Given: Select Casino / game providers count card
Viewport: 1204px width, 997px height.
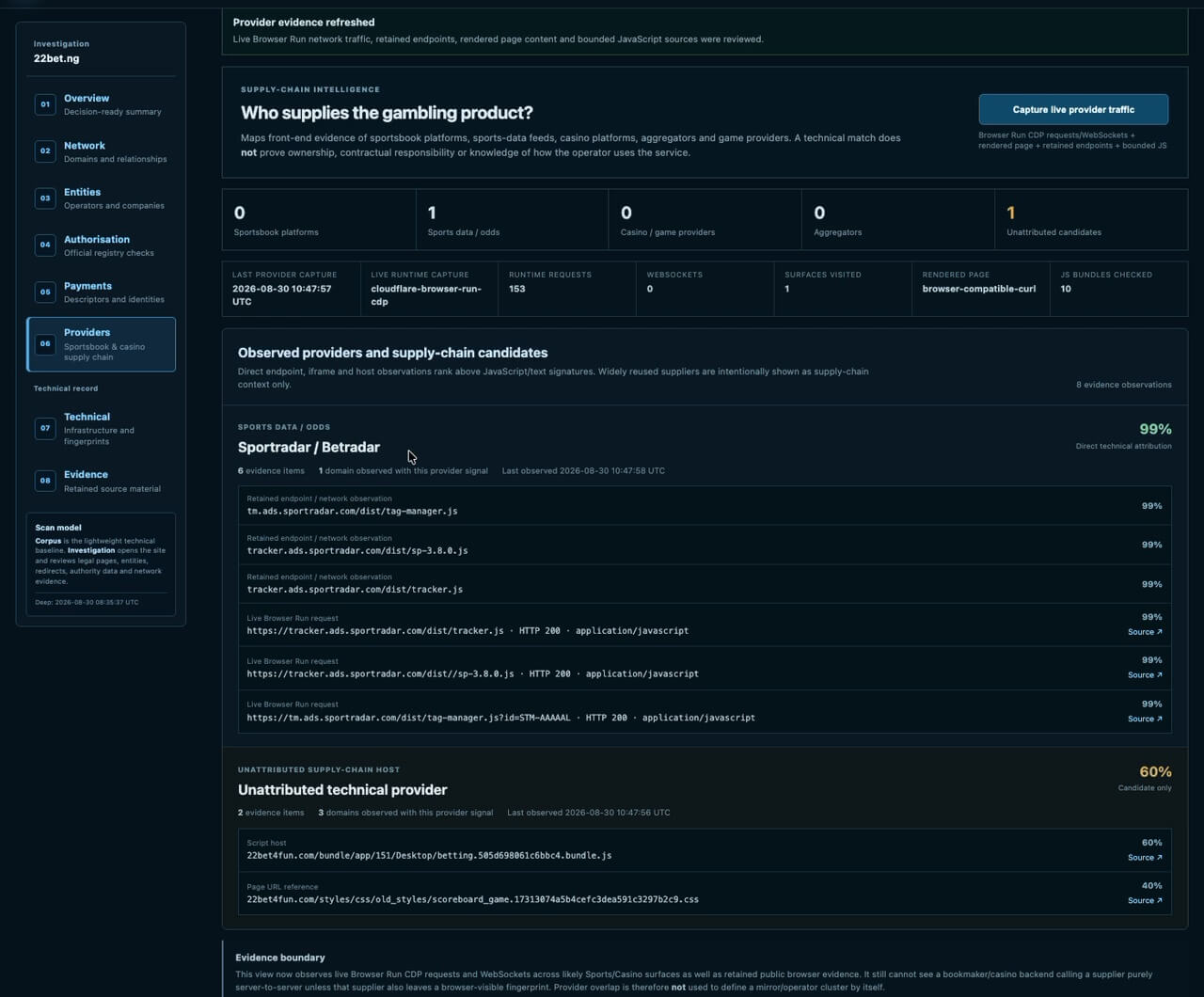Looking at the screenshot, I should (x=705, y=220).
